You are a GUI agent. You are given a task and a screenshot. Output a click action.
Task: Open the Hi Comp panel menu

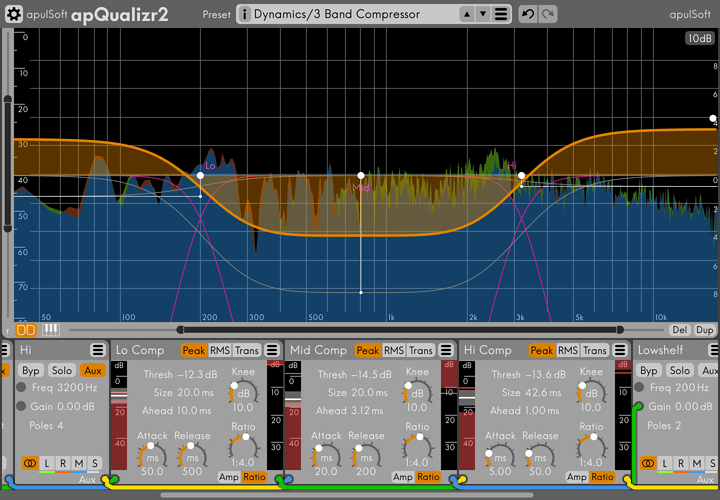(620, 350)
